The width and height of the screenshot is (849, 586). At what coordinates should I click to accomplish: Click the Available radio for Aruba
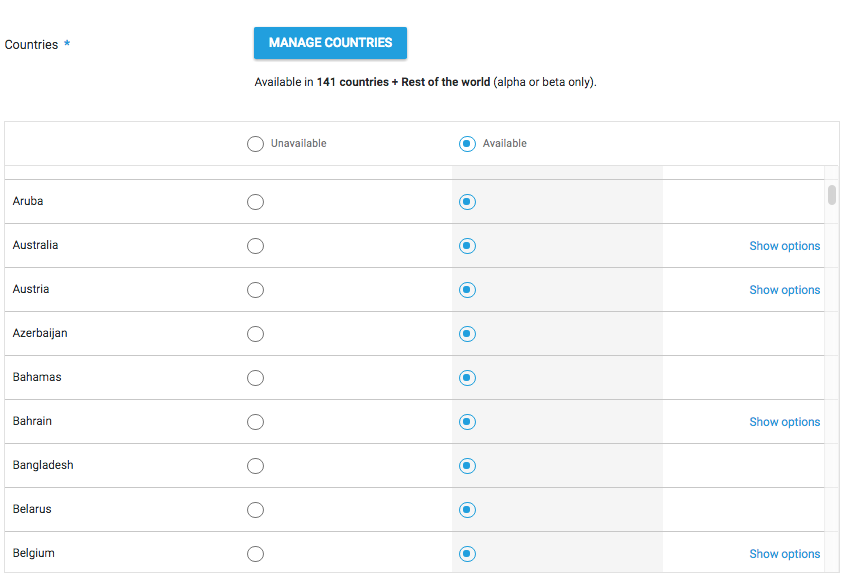pos(467,202)
